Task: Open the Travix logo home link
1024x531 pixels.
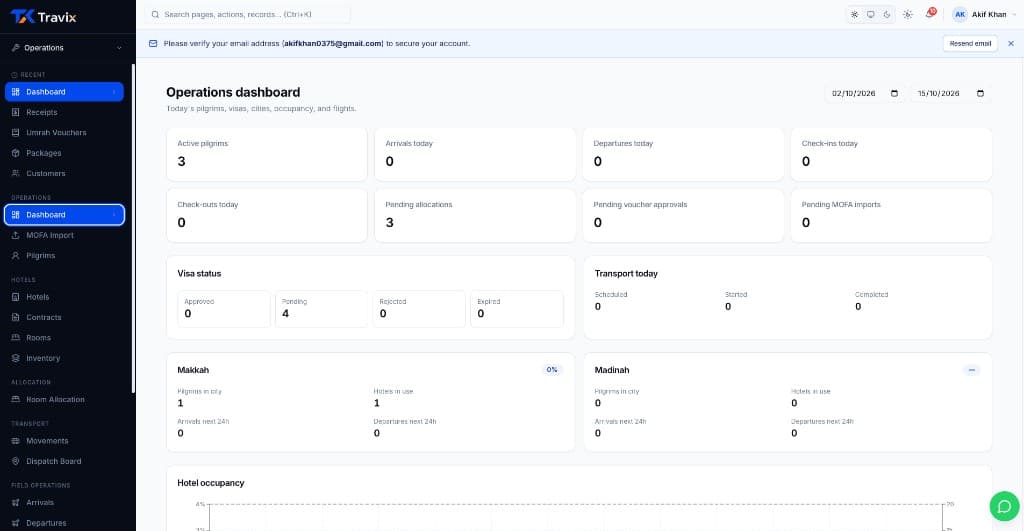Action: click(44, 17)
